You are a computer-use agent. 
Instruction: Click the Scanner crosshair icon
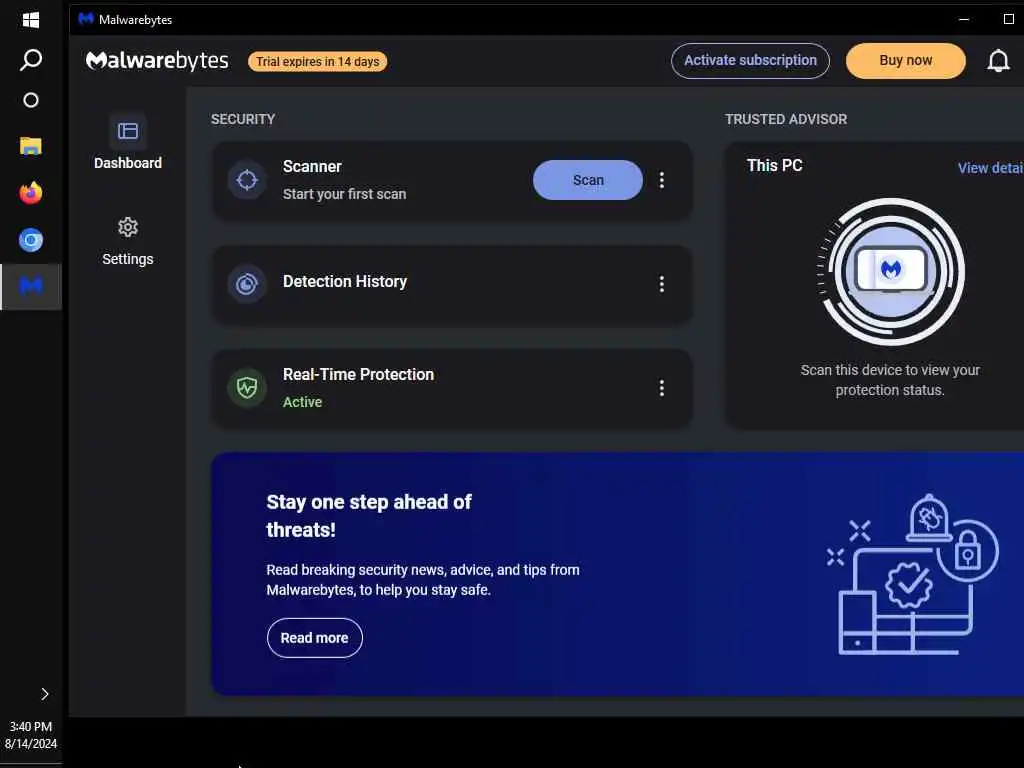pyautogui.click(x=247, y=180)
